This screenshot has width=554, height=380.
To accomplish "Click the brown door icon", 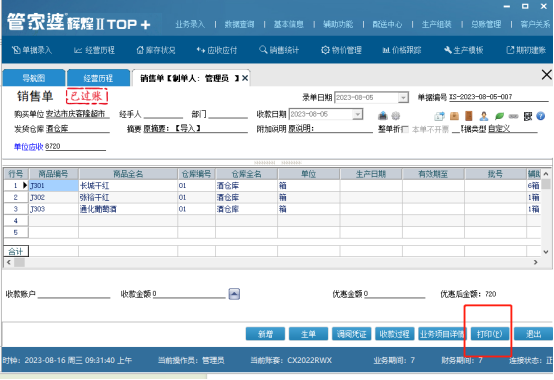I will point(468,116).
